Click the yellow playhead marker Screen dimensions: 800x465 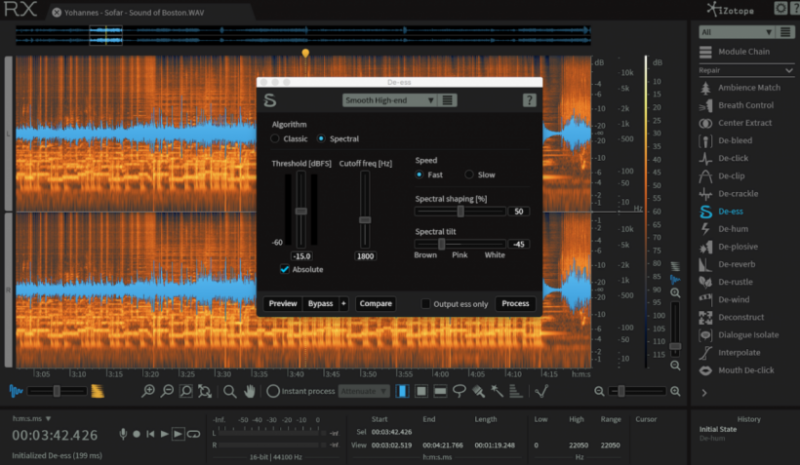click(x=305, y=53)
